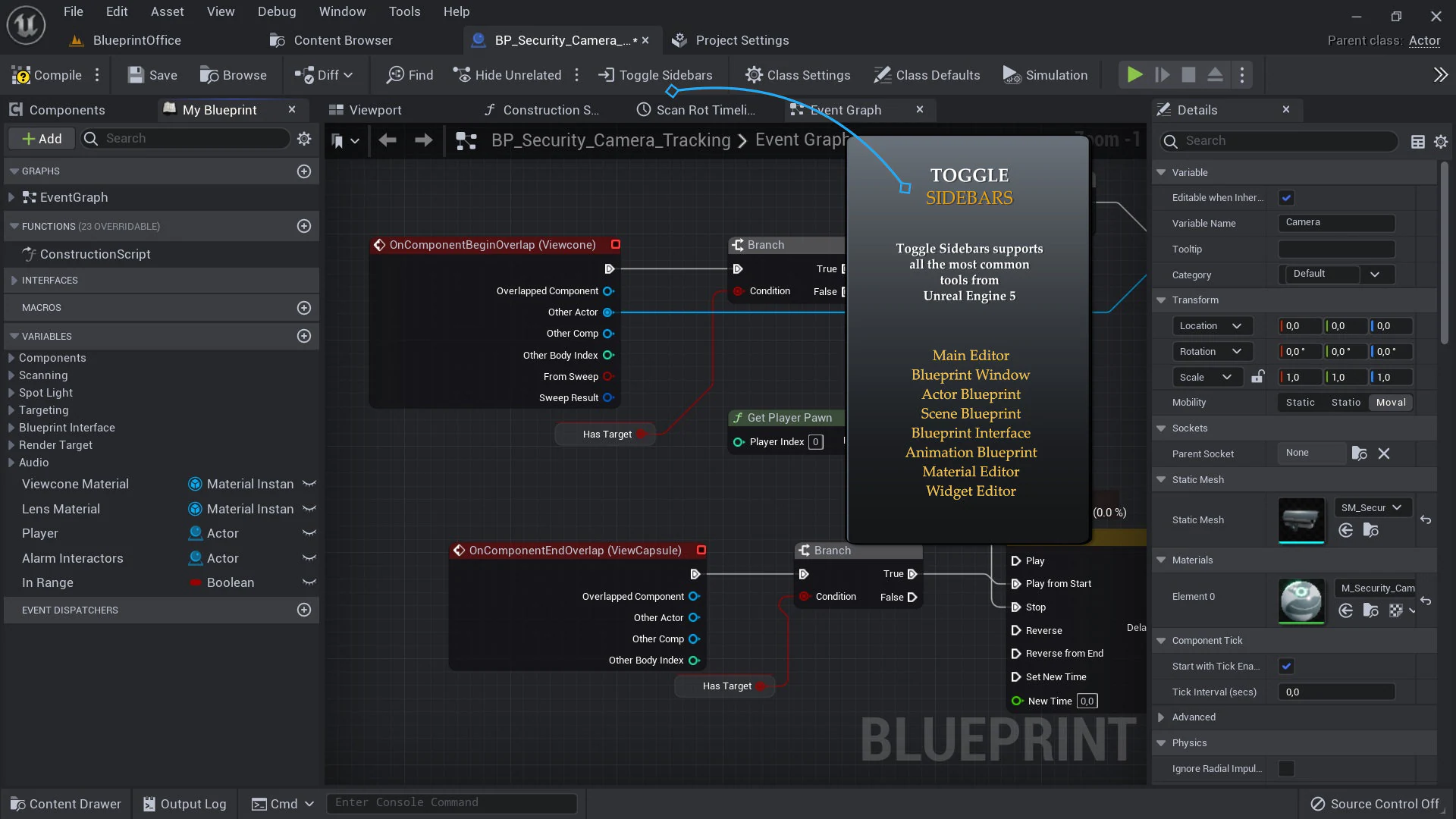Add new variable with plus icon
Viewport: 1456px width, 819px height.
tap(304, 336)
